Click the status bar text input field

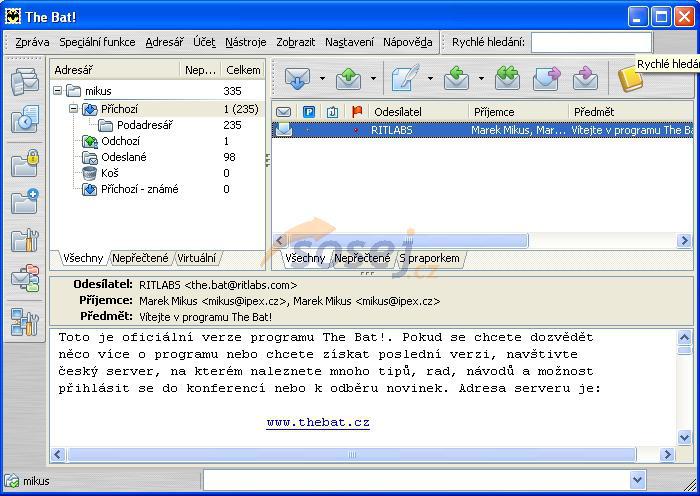[x=417, y=480]
